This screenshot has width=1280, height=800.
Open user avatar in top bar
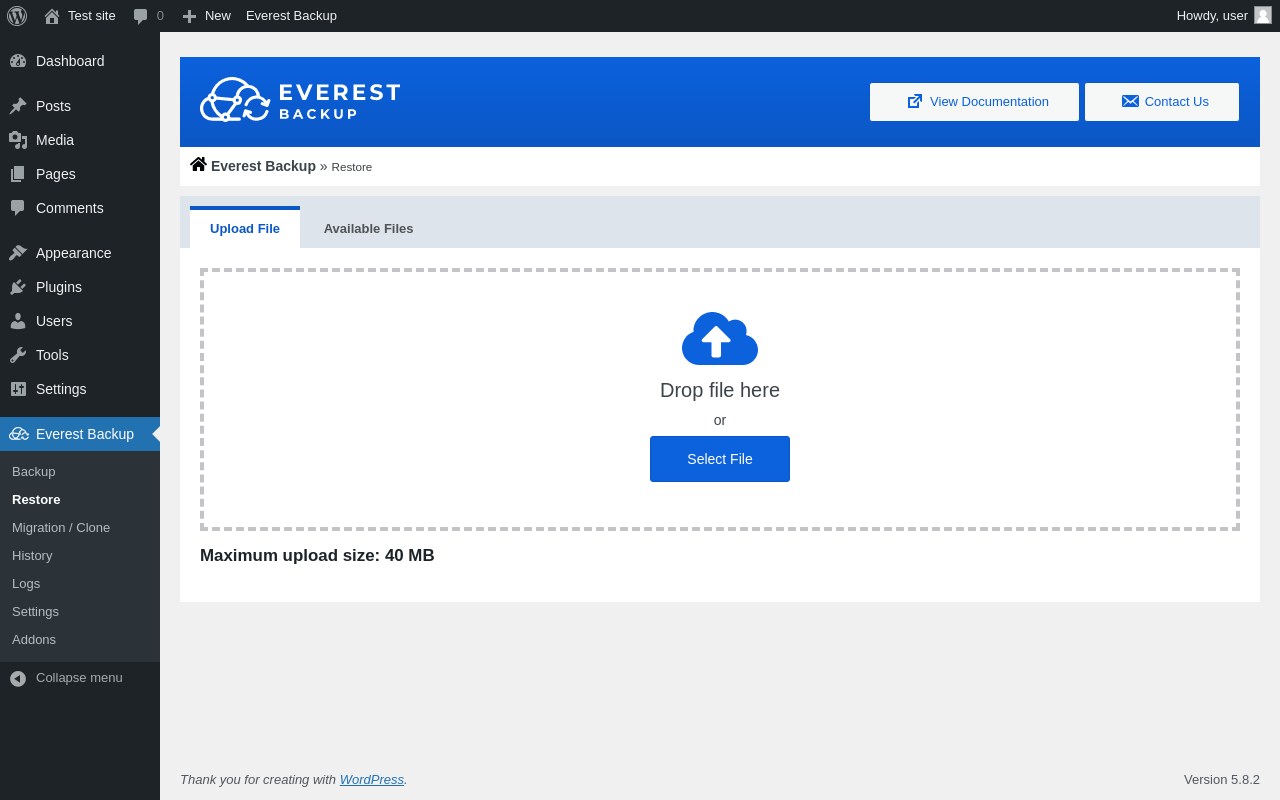point(1263,15)
